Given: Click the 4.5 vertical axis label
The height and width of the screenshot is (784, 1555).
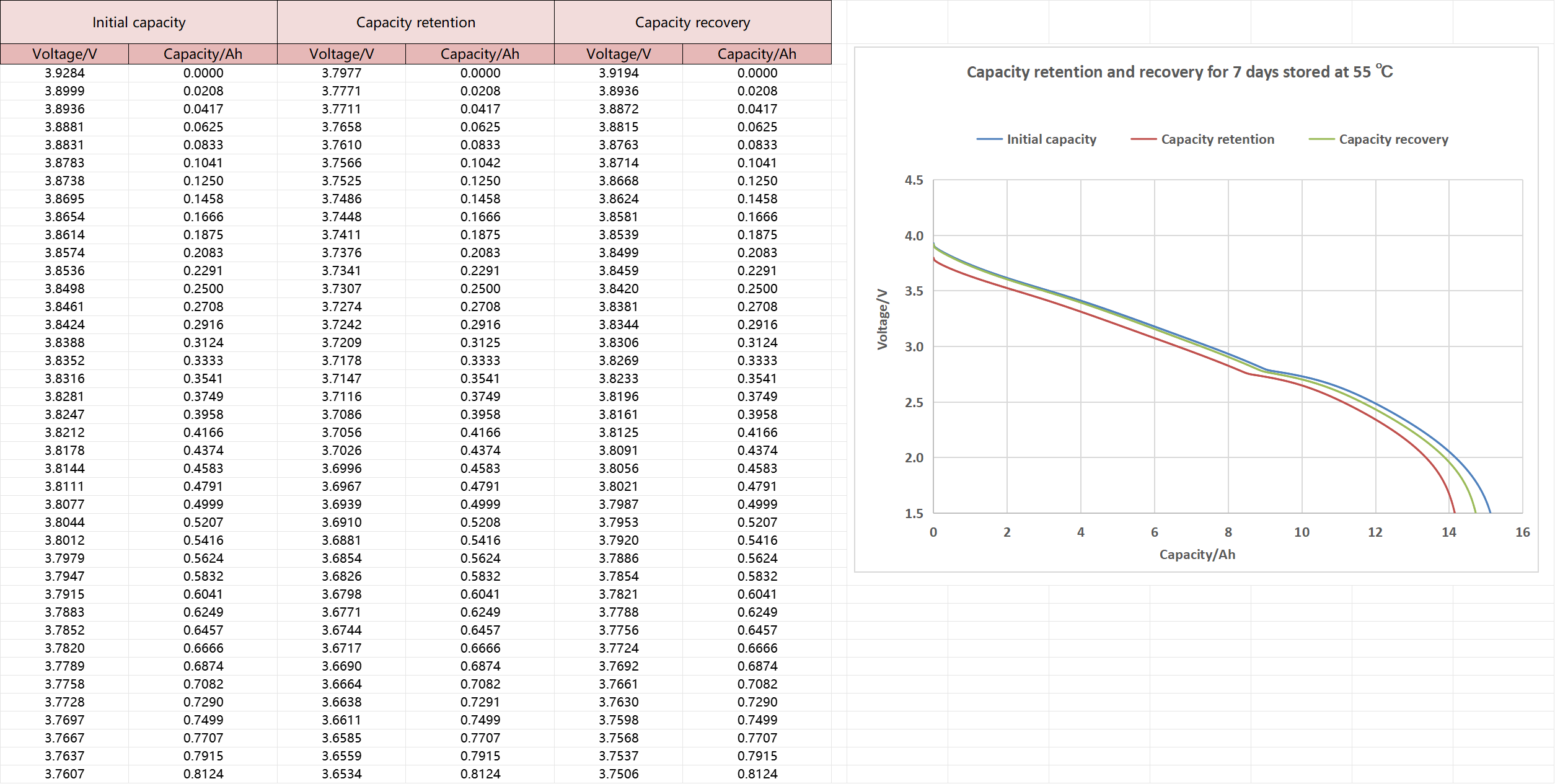Looking at the screenshot, I should [x=914, y=180].
